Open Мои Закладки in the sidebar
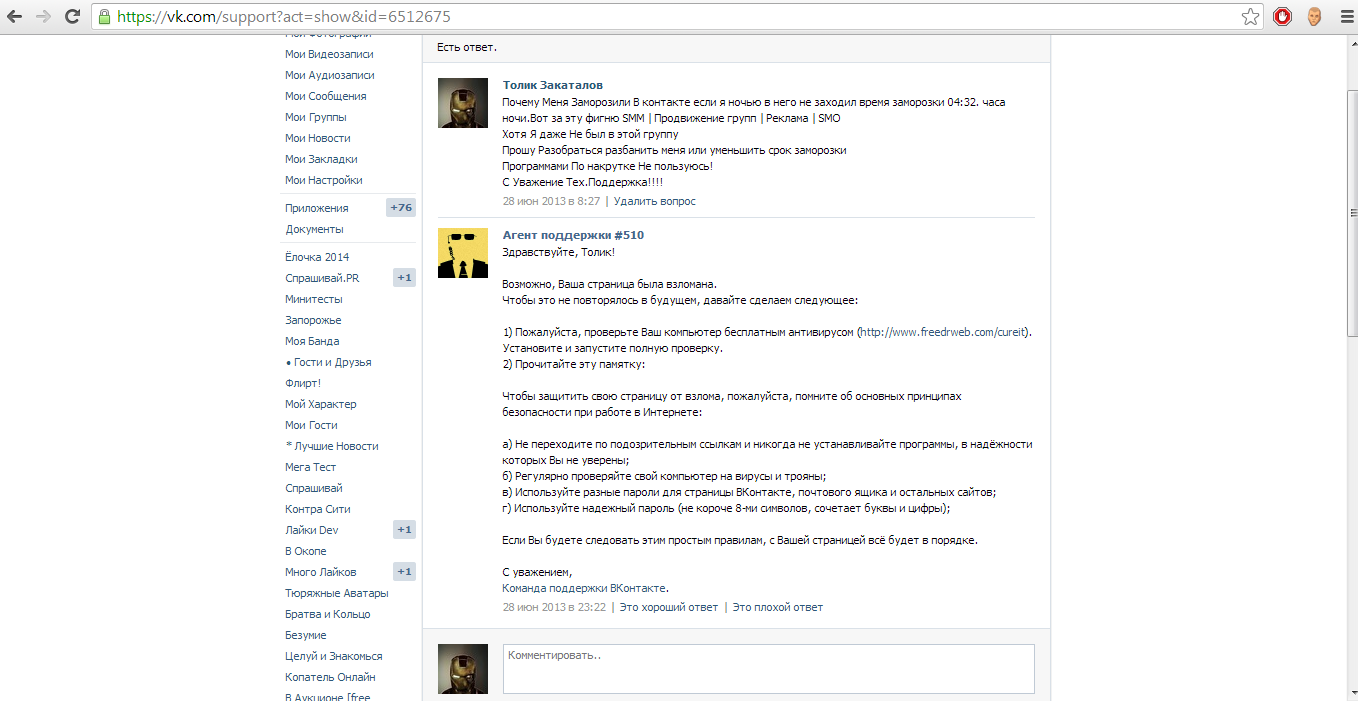 [x=321, y=159]
